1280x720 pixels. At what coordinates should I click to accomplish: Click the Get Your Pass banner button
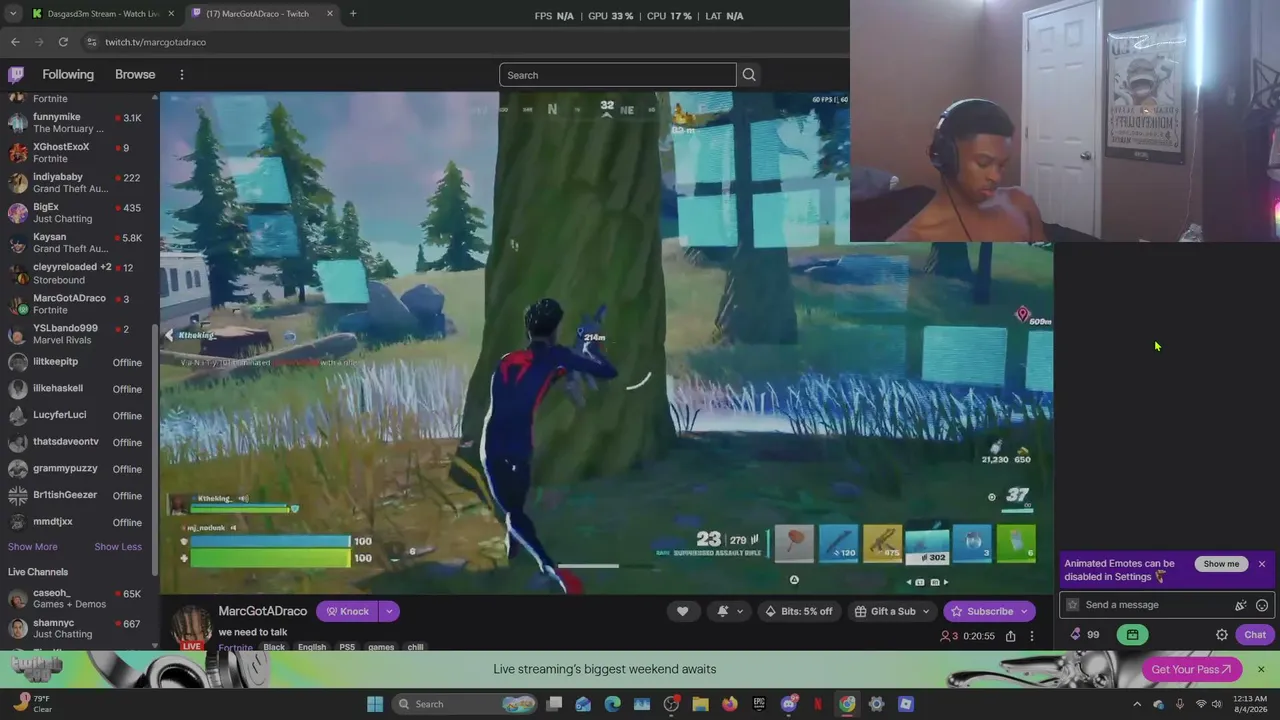[1191, 670]
